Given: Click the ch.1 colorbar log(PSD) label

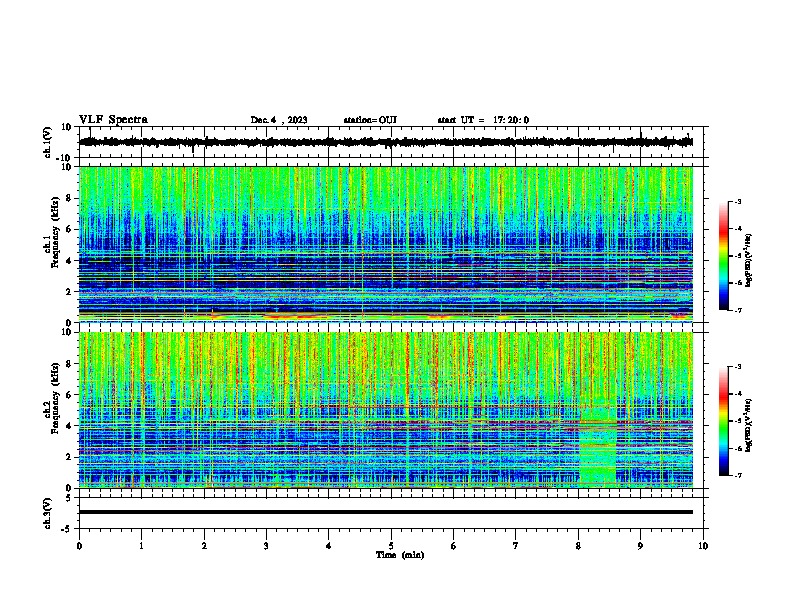Looking at the screenshot, I should coord(748,261).
